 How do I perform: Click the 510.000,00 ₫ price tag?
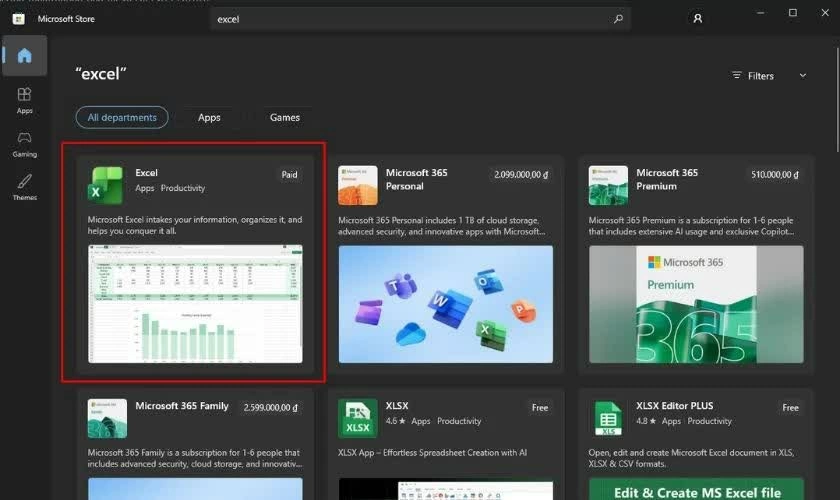775,175
